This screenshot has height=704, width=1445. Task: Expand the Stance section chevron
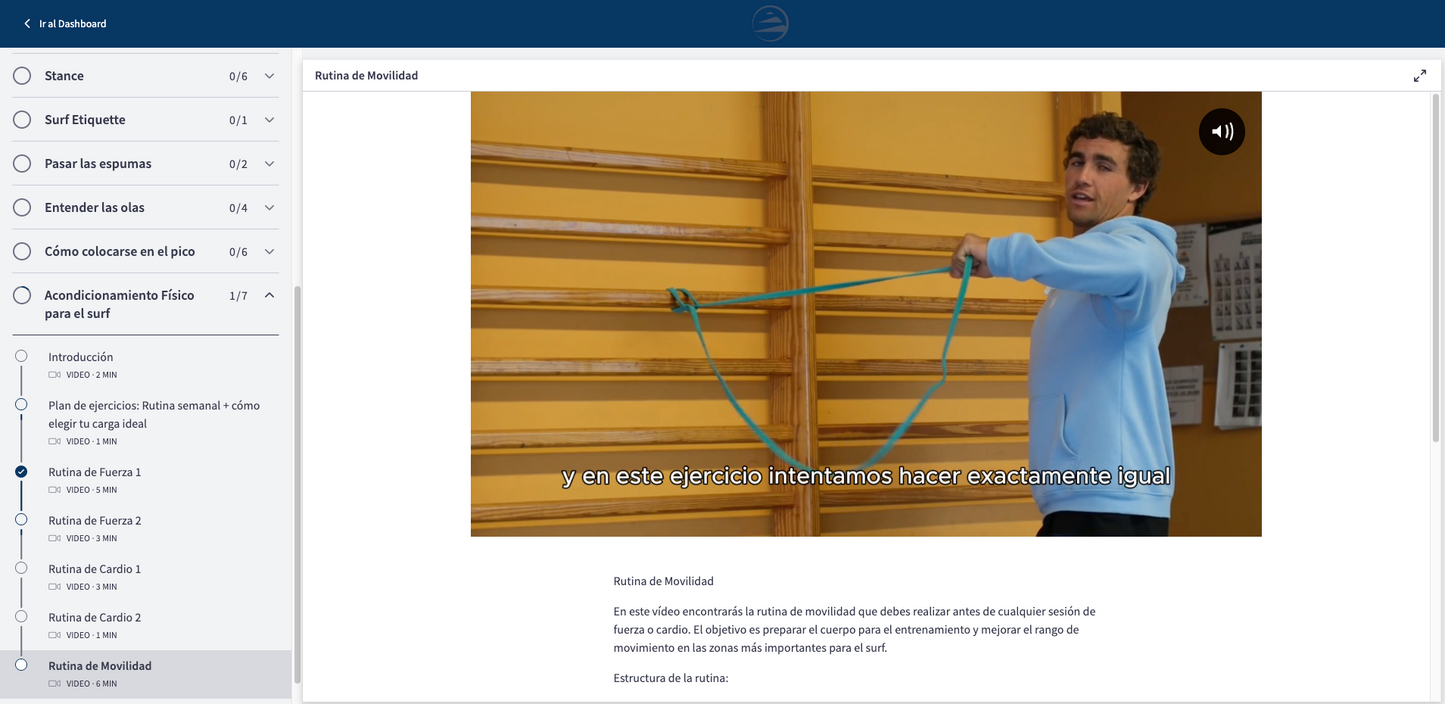pos(269,76)
